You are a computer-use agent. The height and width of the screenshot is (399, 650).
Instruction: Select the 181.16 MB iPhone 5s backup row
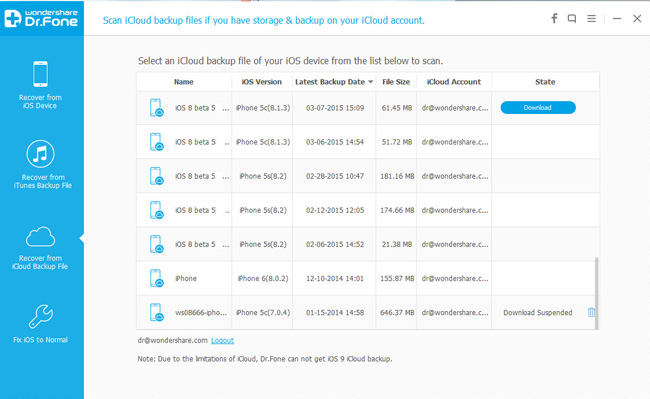(x=366, y=176)
